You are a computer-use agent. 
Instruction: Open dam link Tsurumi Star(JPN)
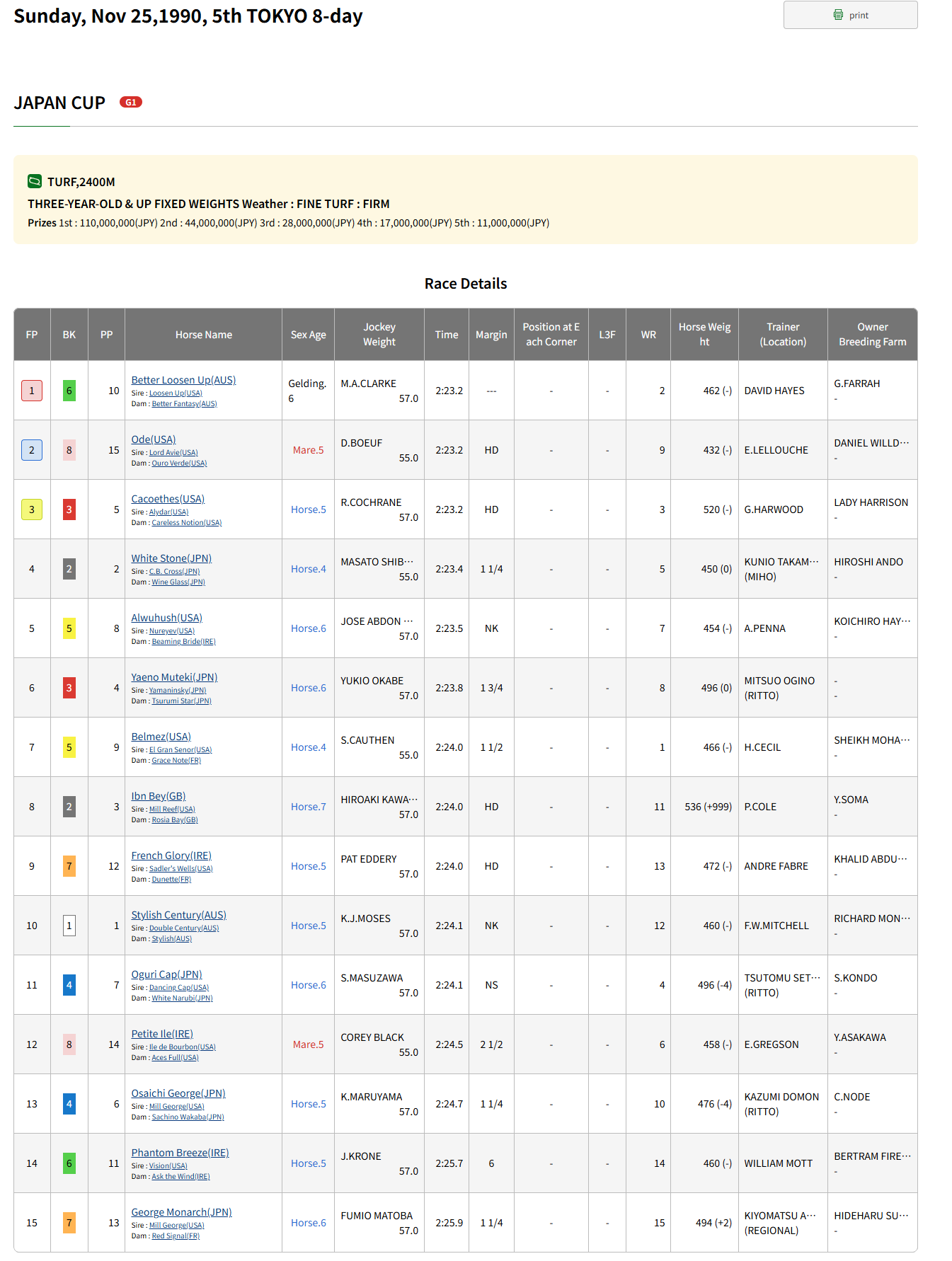point(181,701)
